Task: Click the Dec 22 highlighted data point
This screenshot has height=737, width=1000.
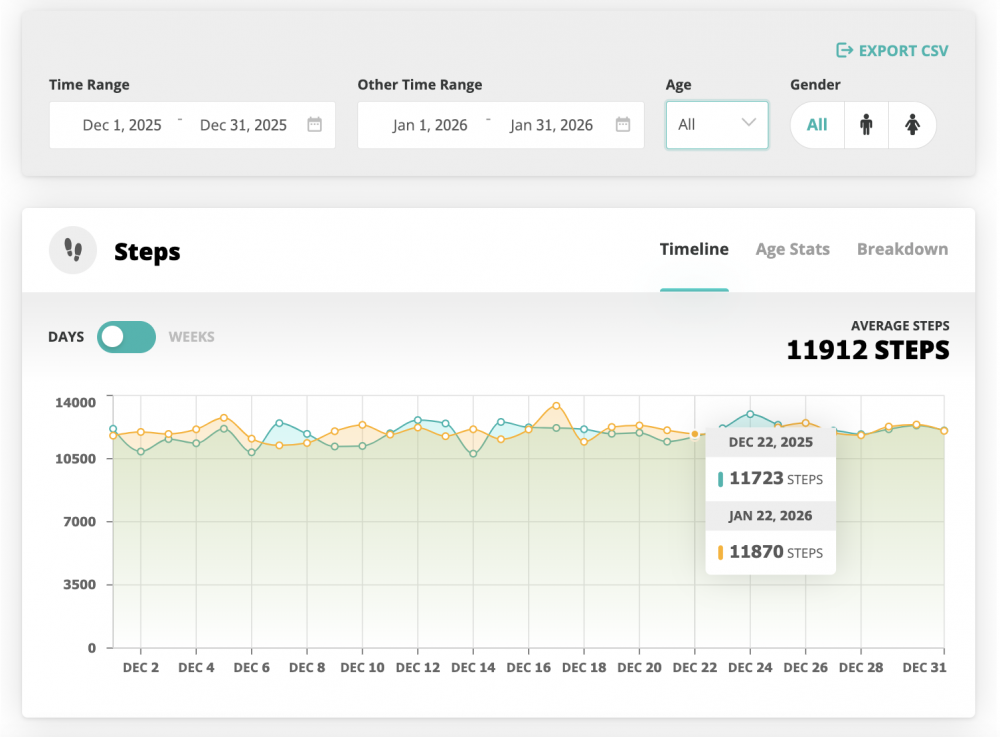Action: [x=694, y=434]
